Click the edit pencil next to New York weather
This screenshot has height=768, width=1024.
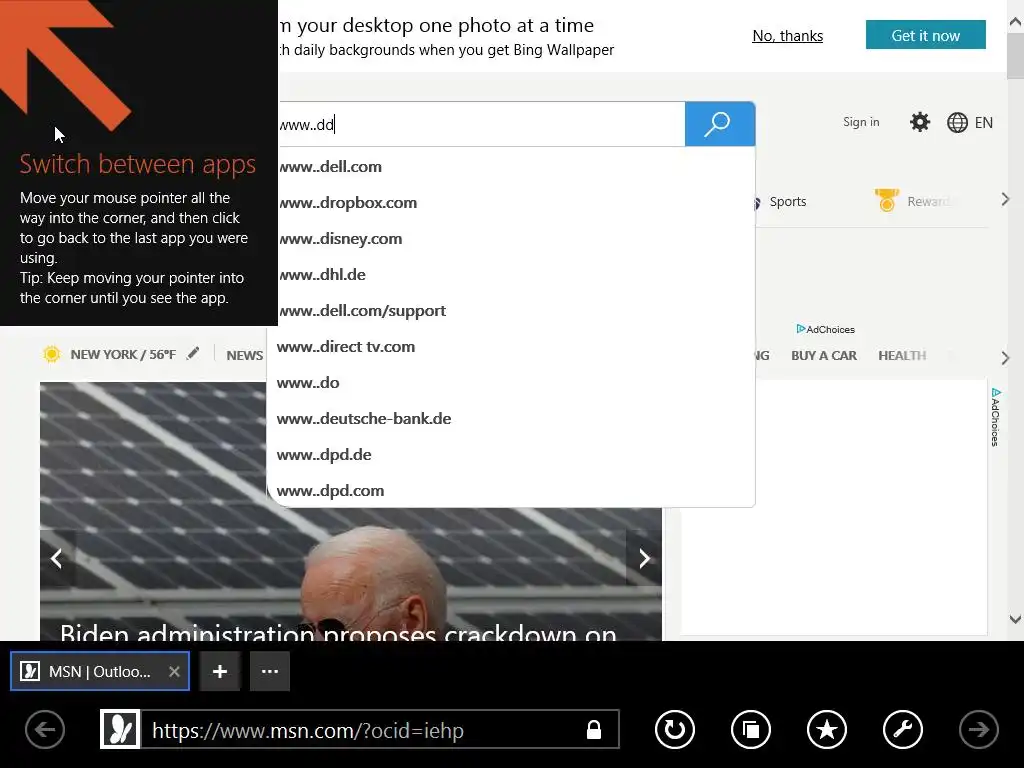[193, 353]
